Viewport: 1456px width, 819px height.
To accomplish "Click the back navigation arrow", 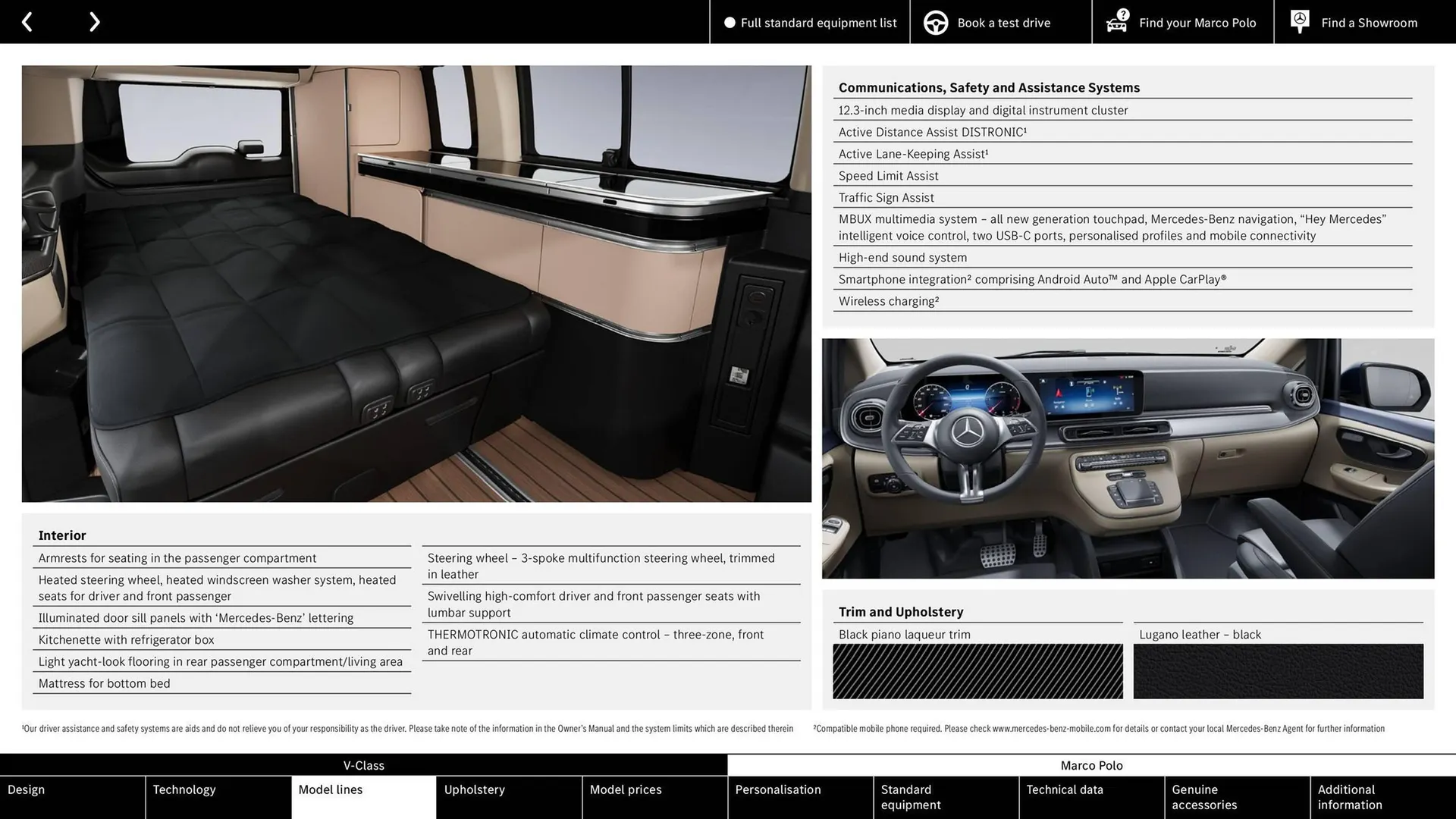I will (x=27, y=21).
